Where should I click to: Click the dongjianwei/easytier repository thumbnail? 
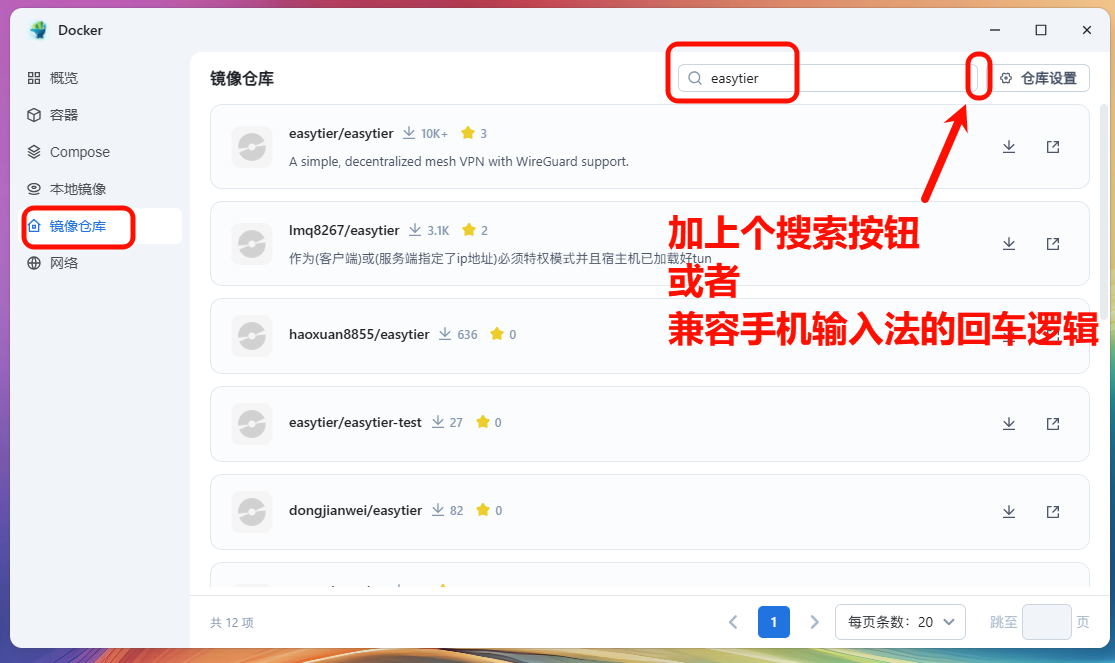tap(252, 512)
